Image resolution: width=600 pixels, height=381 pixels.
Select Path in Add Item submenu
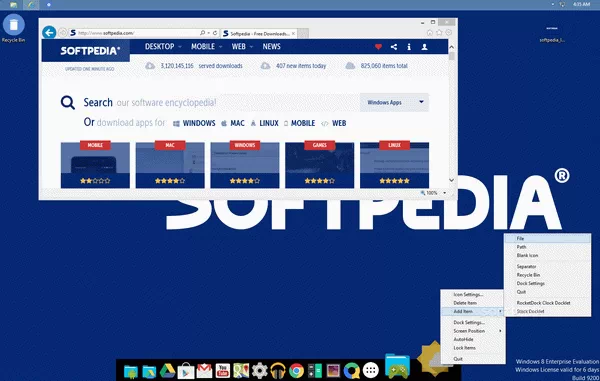(x=548, y=247)
